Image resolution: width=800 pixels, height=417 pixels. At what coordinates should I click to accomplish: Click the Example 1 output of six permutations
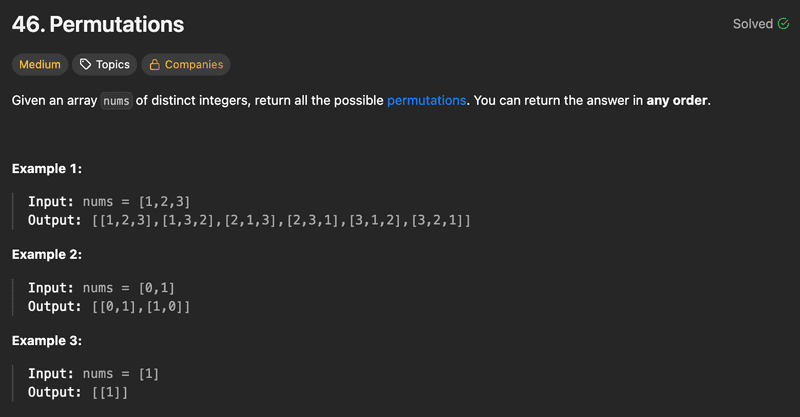(x=249, y=220)
